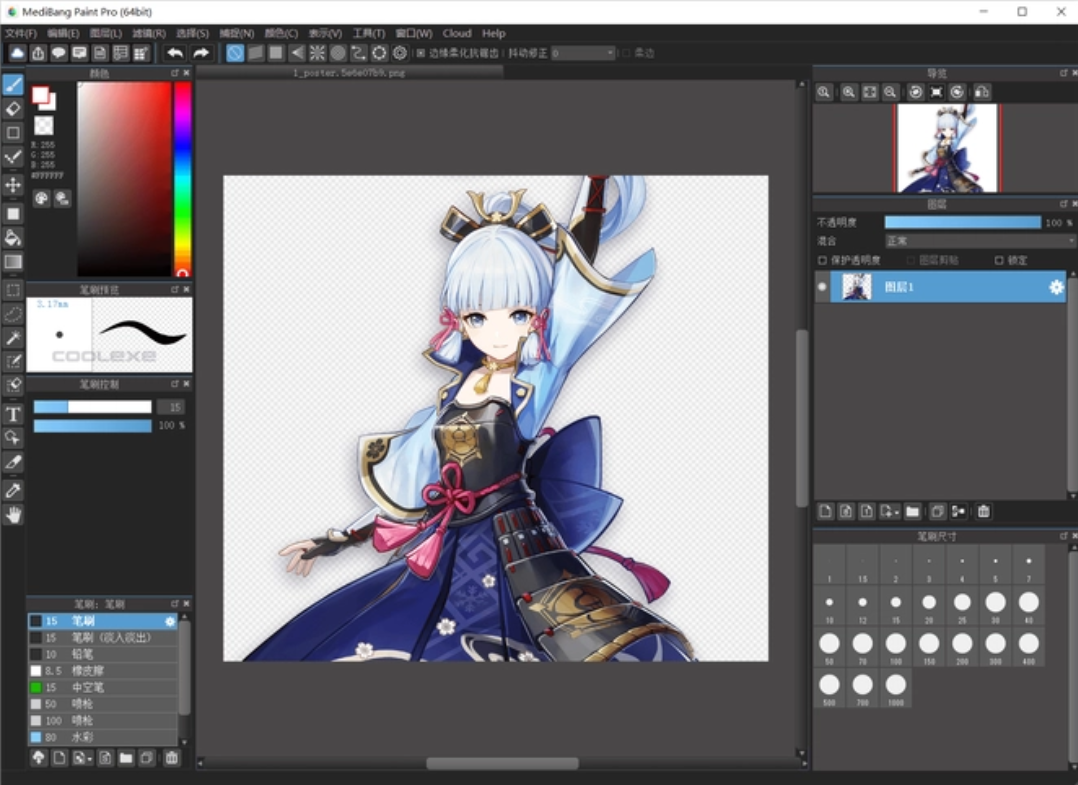Select the Bucket fill tool

click(x=13, y=238)
